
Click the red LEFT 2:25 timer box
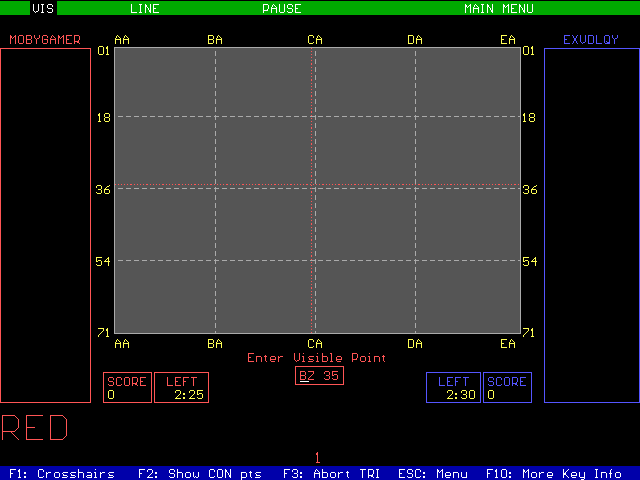[182, 387]
